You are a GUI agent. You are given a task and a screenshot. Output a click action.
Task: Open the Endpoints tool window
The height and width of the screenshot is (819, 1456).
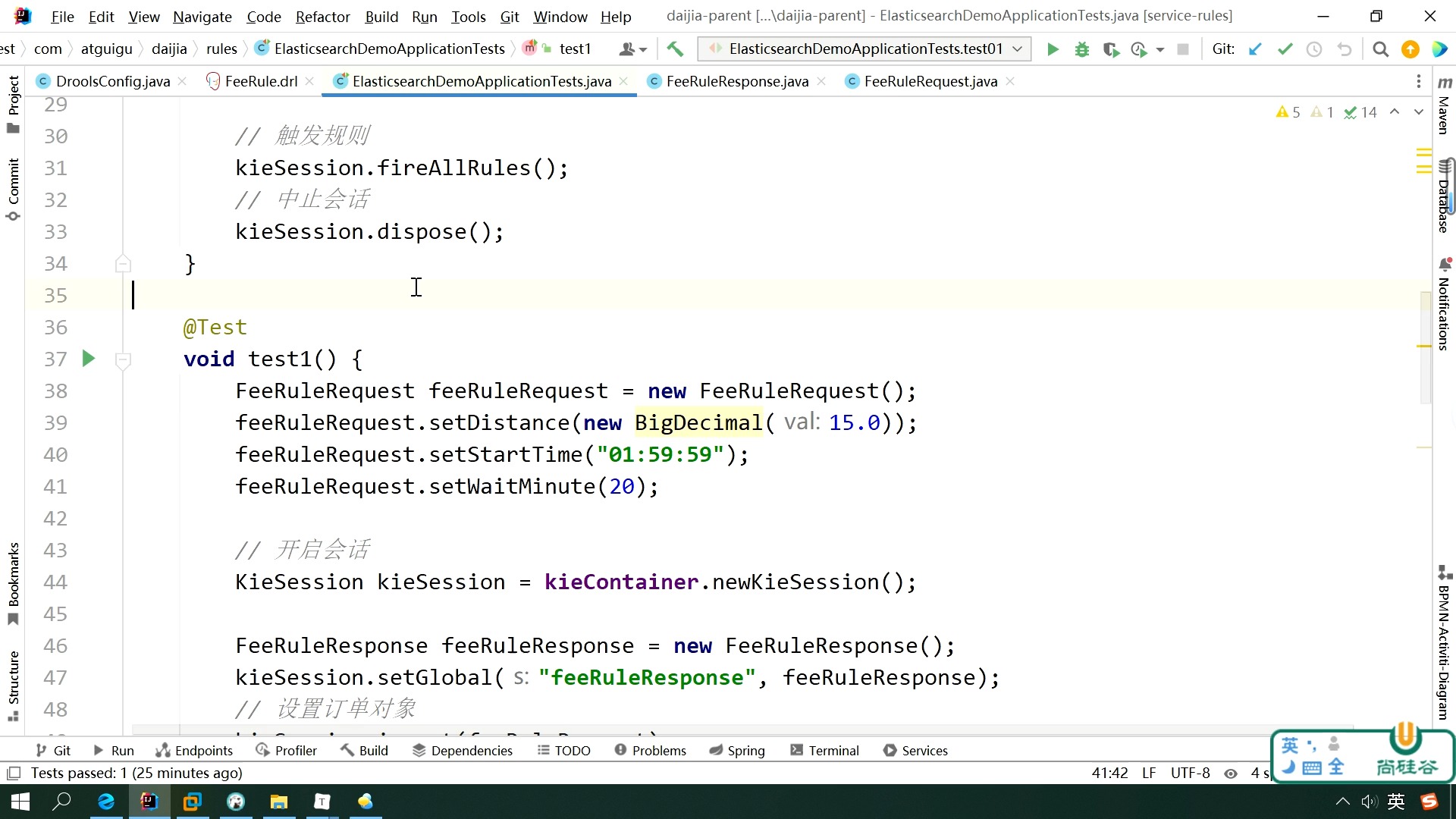coord(194,751)
